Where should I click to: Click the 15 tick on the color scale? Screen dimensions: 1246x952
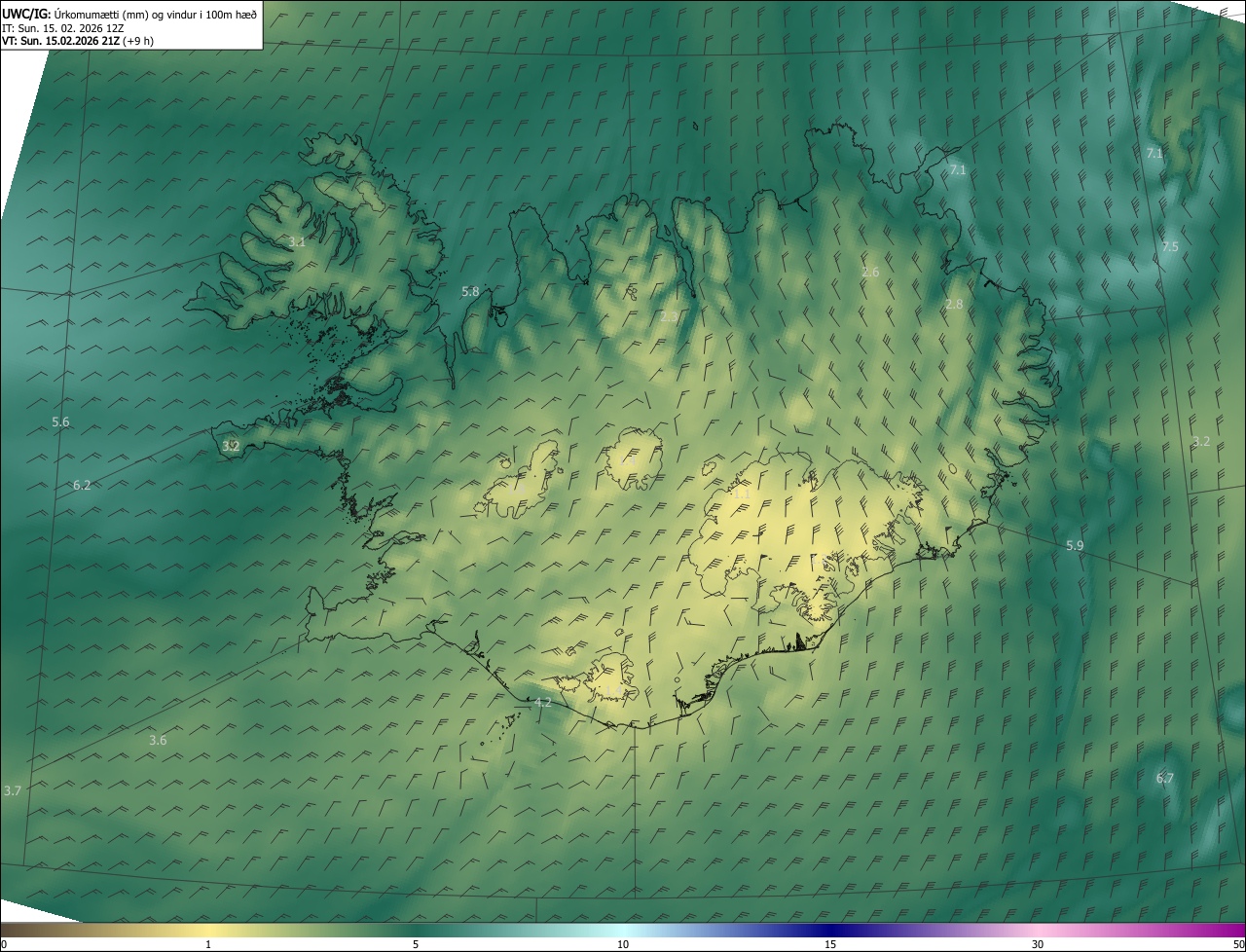[830, 944]
